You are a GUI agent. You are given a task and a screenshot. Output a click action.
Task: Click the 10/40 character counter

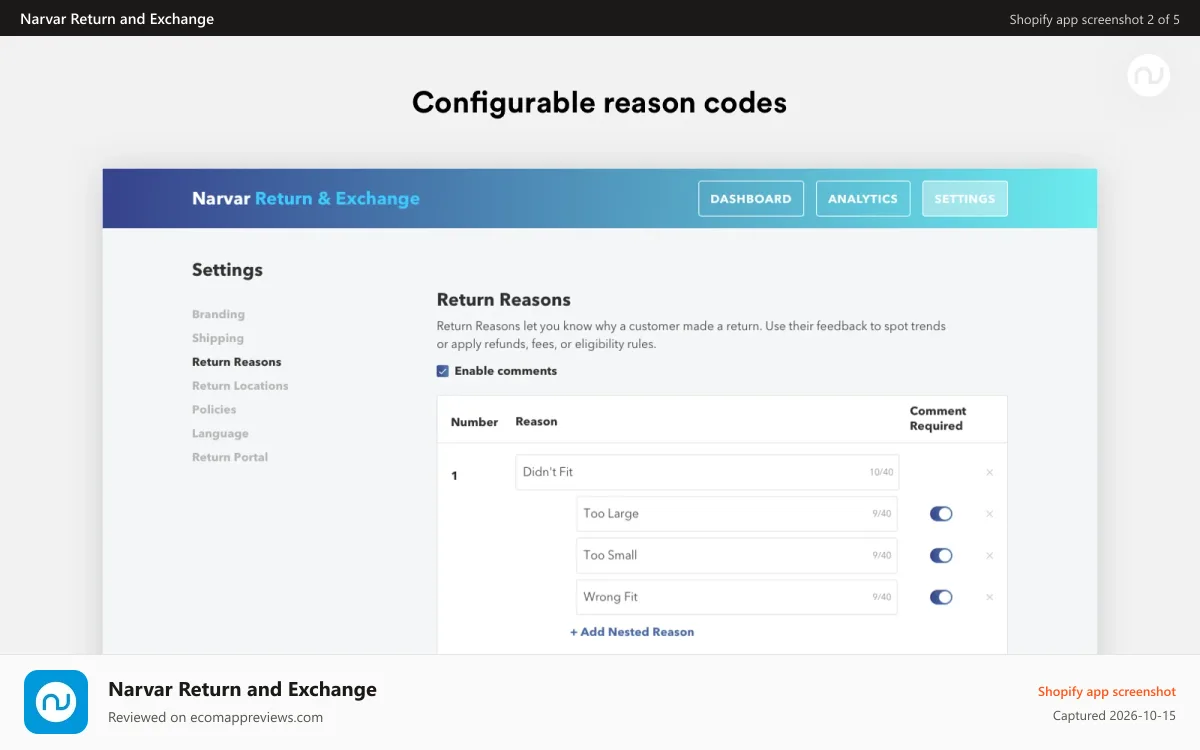882,472
